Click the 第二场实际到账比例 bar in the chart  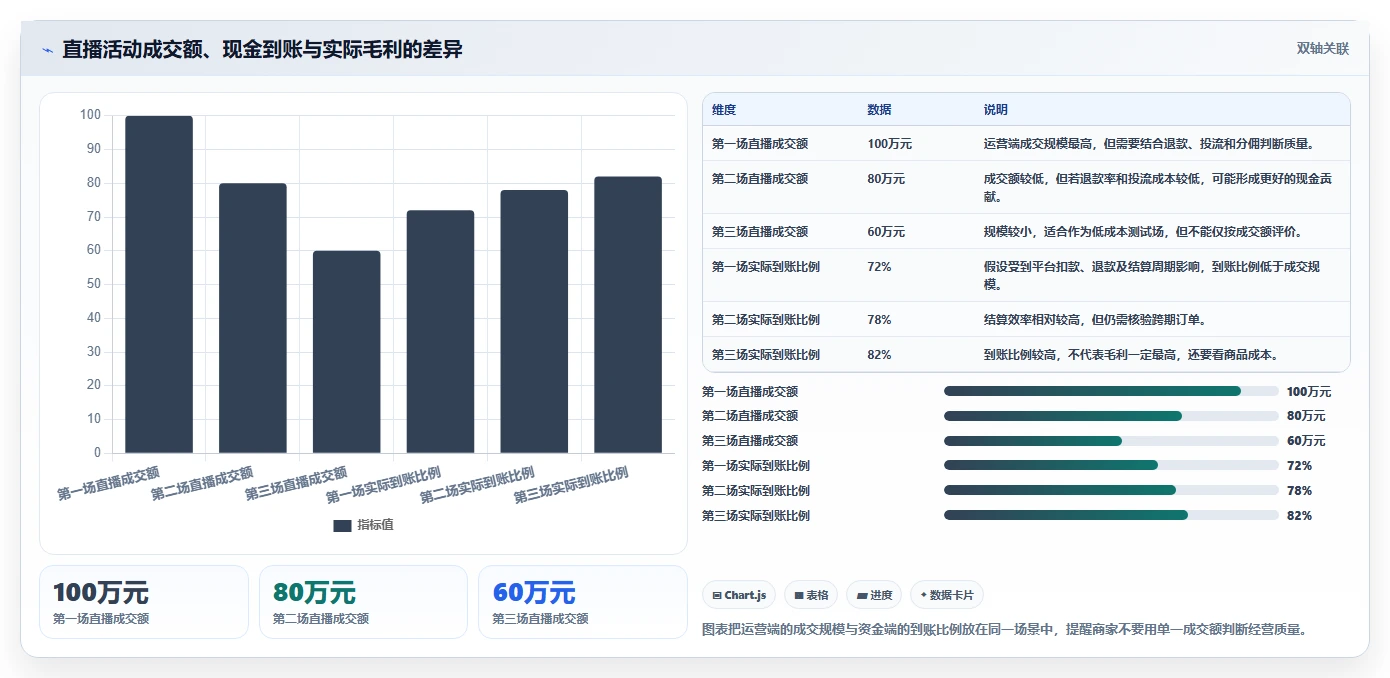(x=534, y=322)
